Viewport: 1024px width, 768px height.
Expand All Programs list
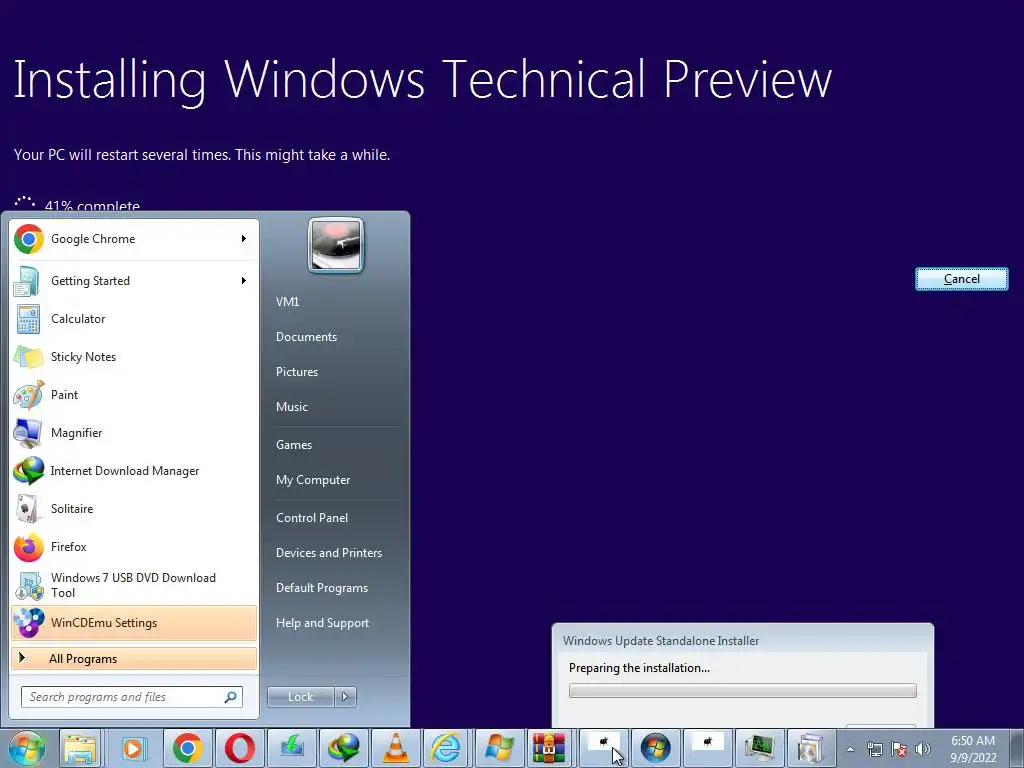(134, 658)
